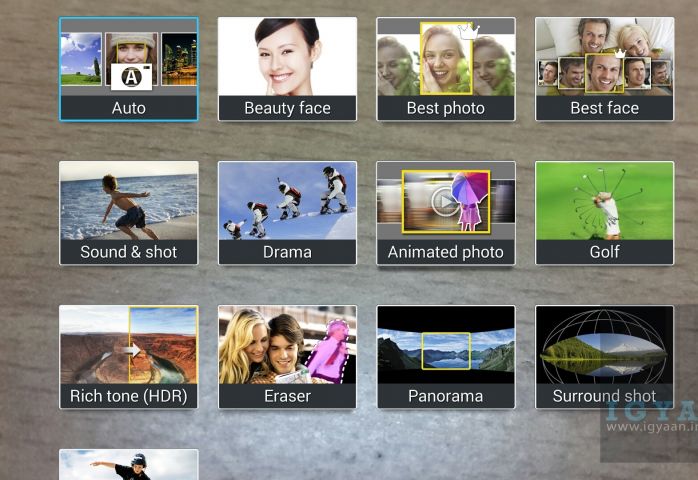698x480 pixels.
Task: Switch to Best face mode
Action: point(604,69)
